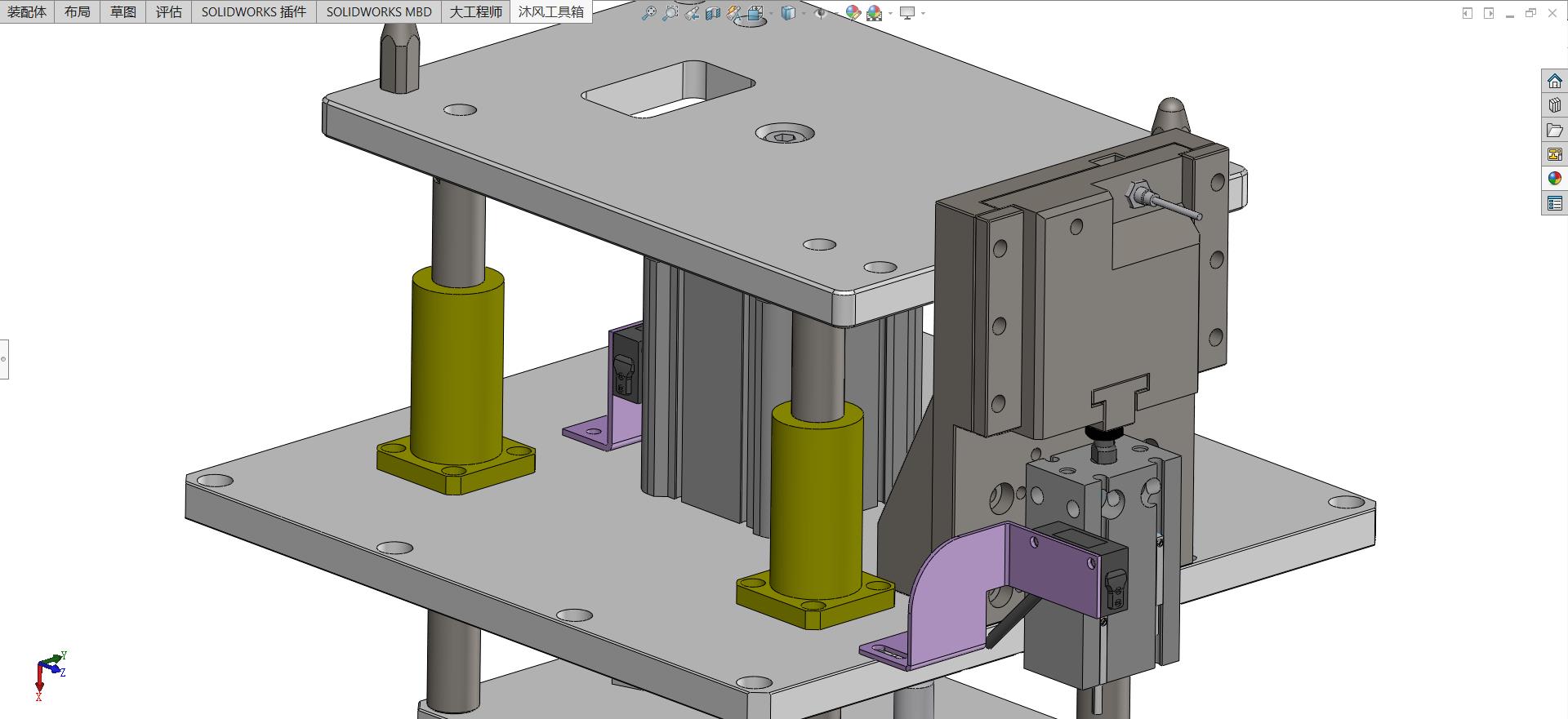Switch to SOLIDWORKS MBD tab
This screenshot has height=719, width=1568.
pyautogui.click(x=379, y=11)
